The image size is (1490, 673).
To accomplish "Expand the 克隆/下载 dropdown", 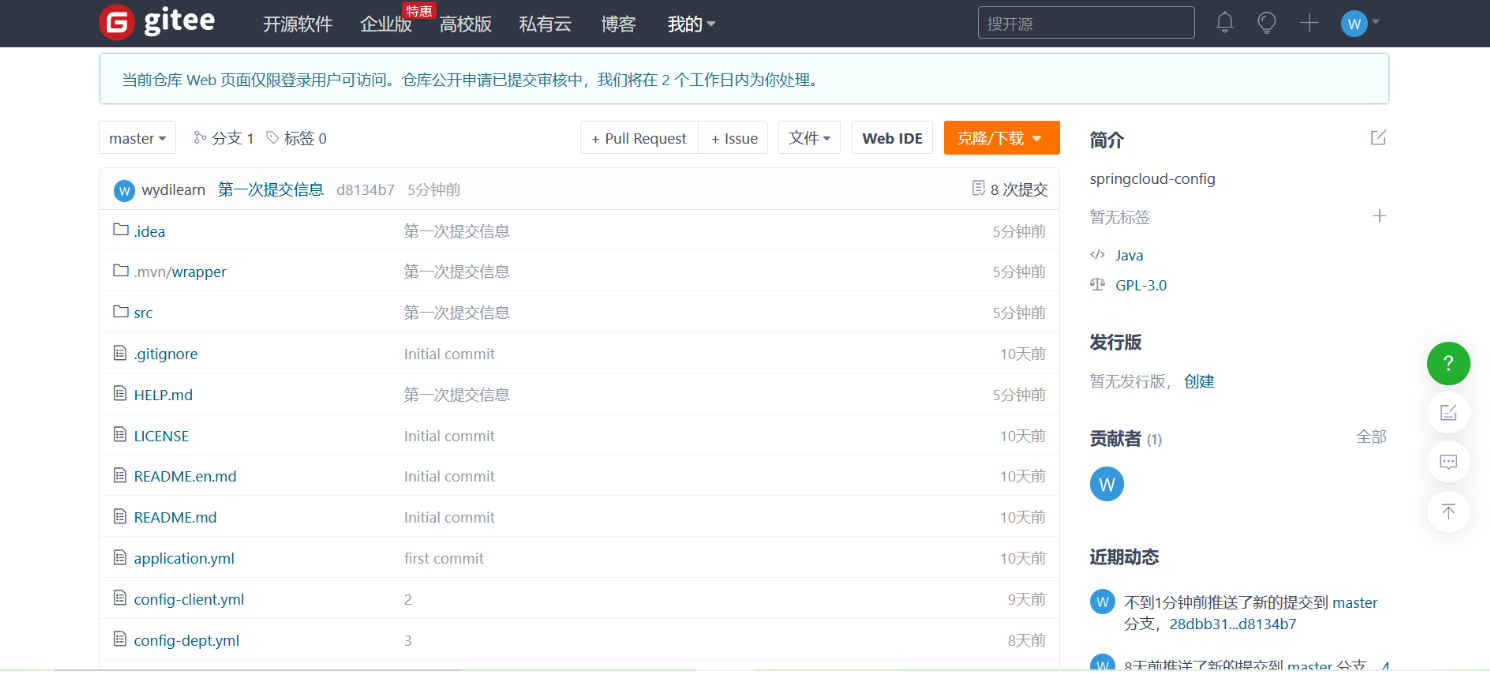I will [x=1001, y=138].
